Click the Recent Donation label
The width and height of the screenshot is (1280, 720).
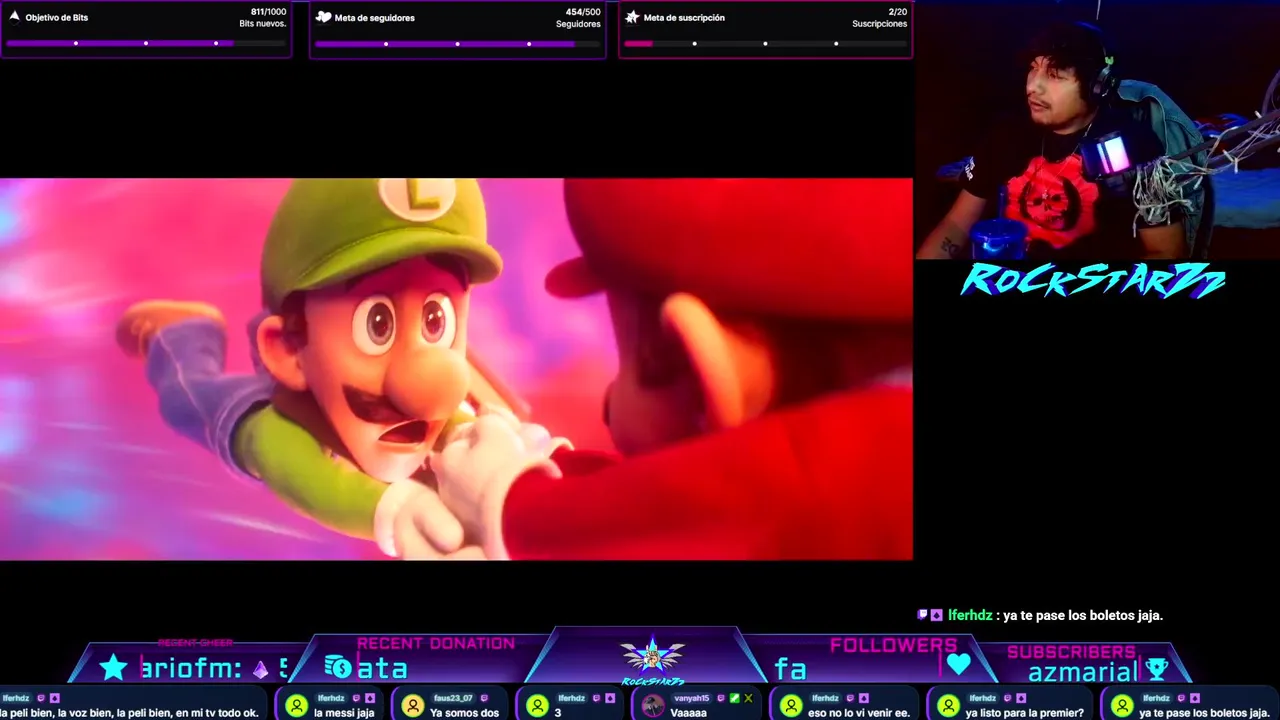pyautogui.click(x=436, y=643)
